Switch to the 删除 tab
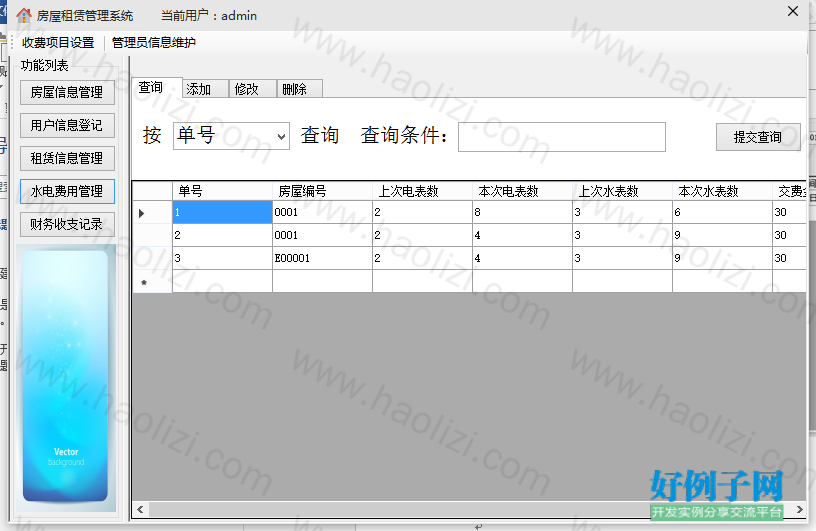 300,89
